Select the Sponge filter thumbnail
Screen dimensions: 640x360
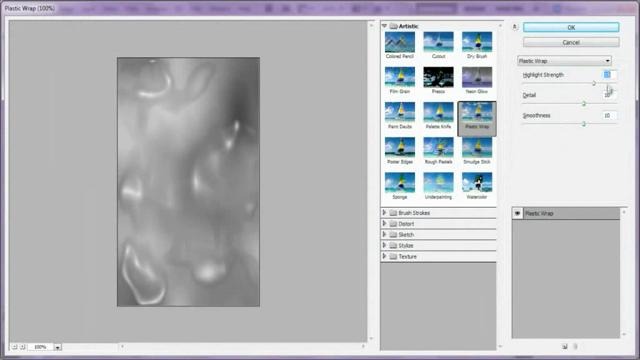pyautogui.click(x=400, y=182)
